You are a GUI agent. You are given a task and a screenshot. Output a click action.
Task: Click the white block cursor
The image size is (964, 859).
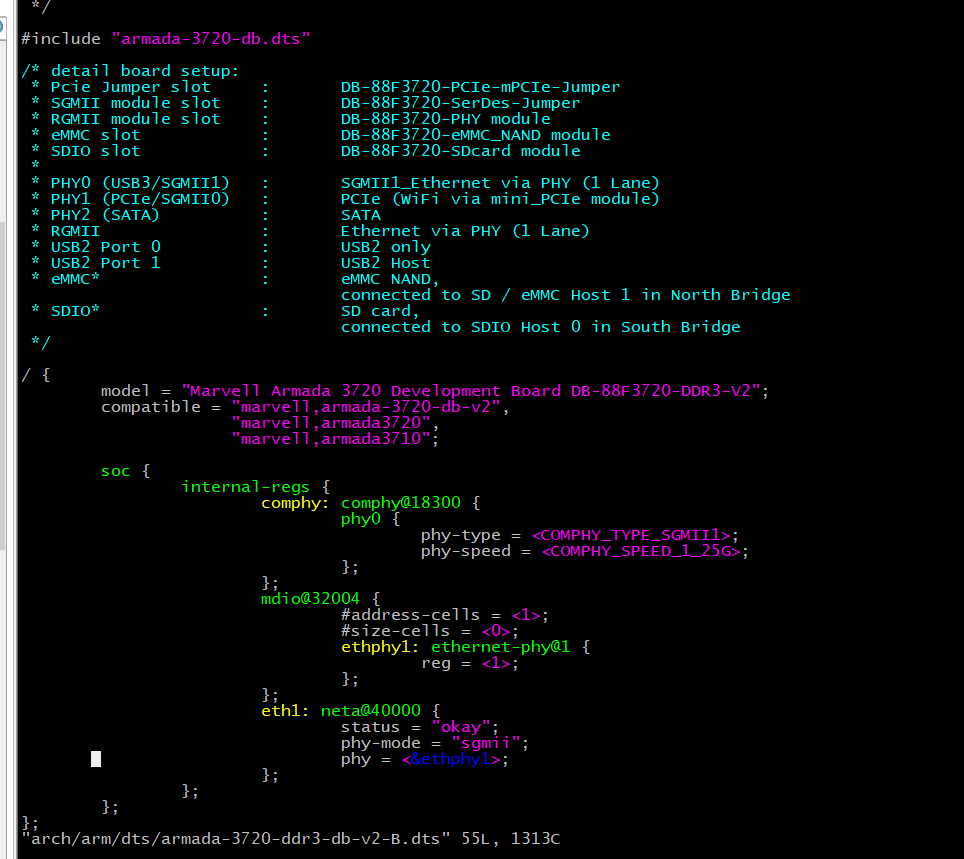[96, 759]
